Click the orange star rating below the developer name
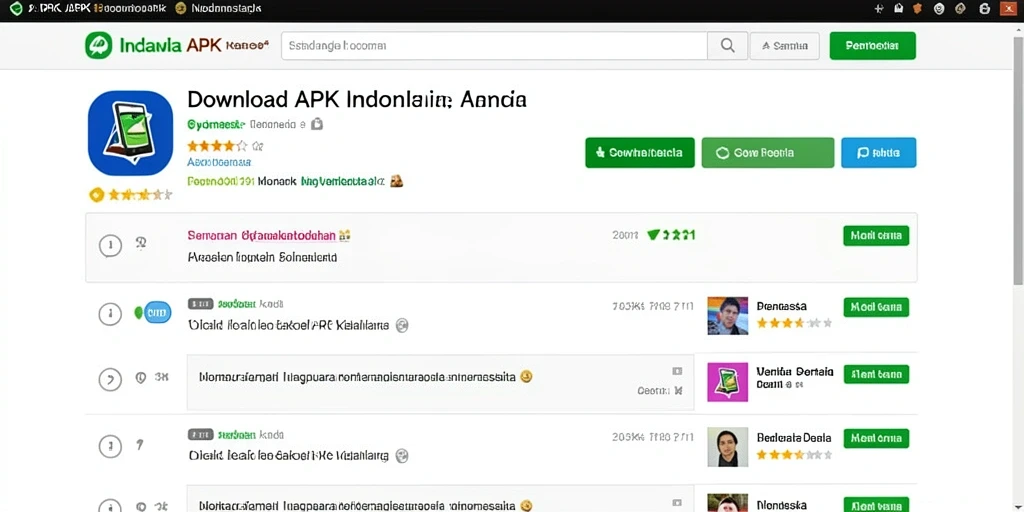1024x512 pixels. (x=217, y=146)
